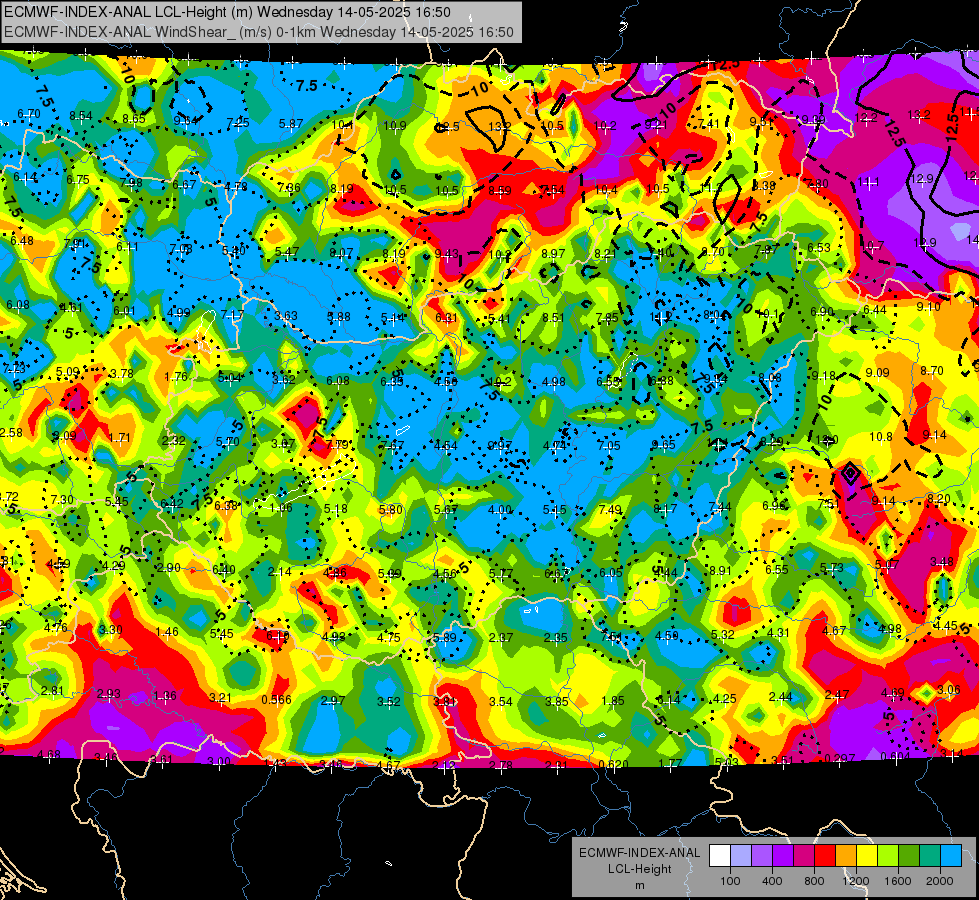979x900 pixels.
Task: Click the grid value 8.70
Action: [x=932, y=370]
